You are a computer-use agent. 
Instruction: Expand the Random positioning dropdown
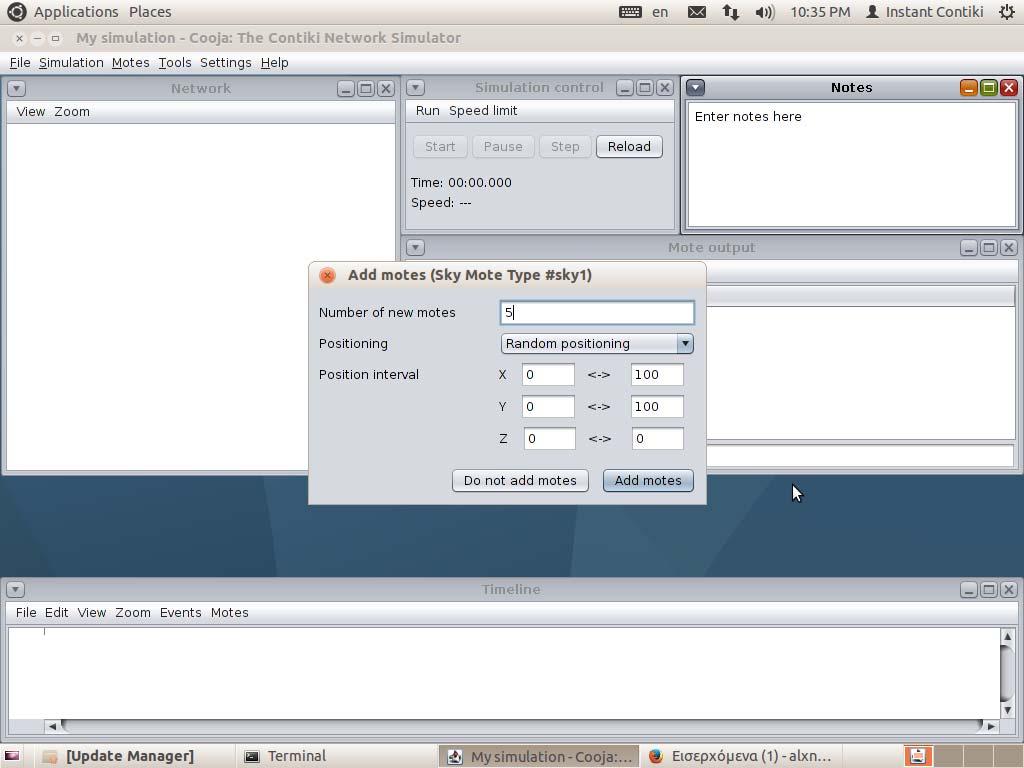(x=684, y=344)
